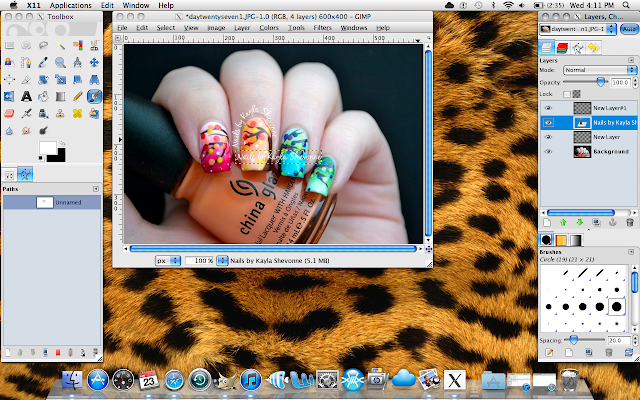
Task: Select the Move tool
Action: (94, 62)
